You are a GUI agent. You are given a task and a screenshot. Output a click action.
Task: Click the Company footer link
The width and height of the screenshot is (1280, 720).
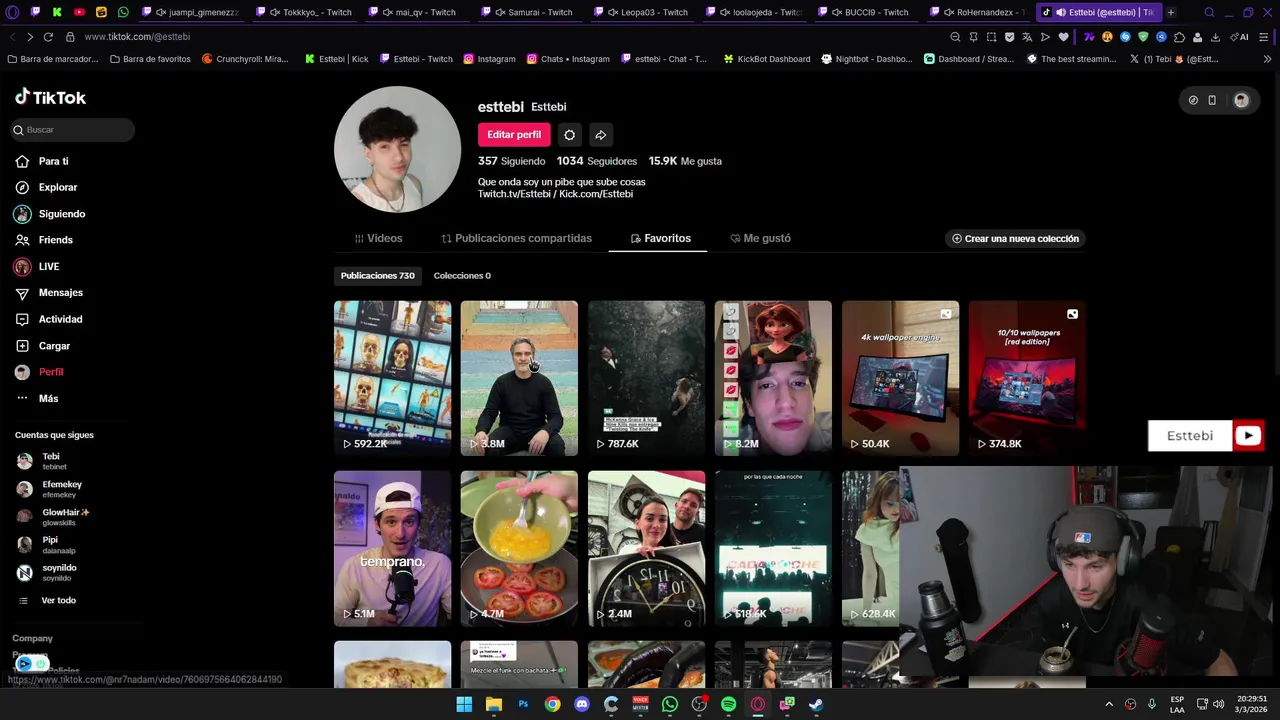32,639
